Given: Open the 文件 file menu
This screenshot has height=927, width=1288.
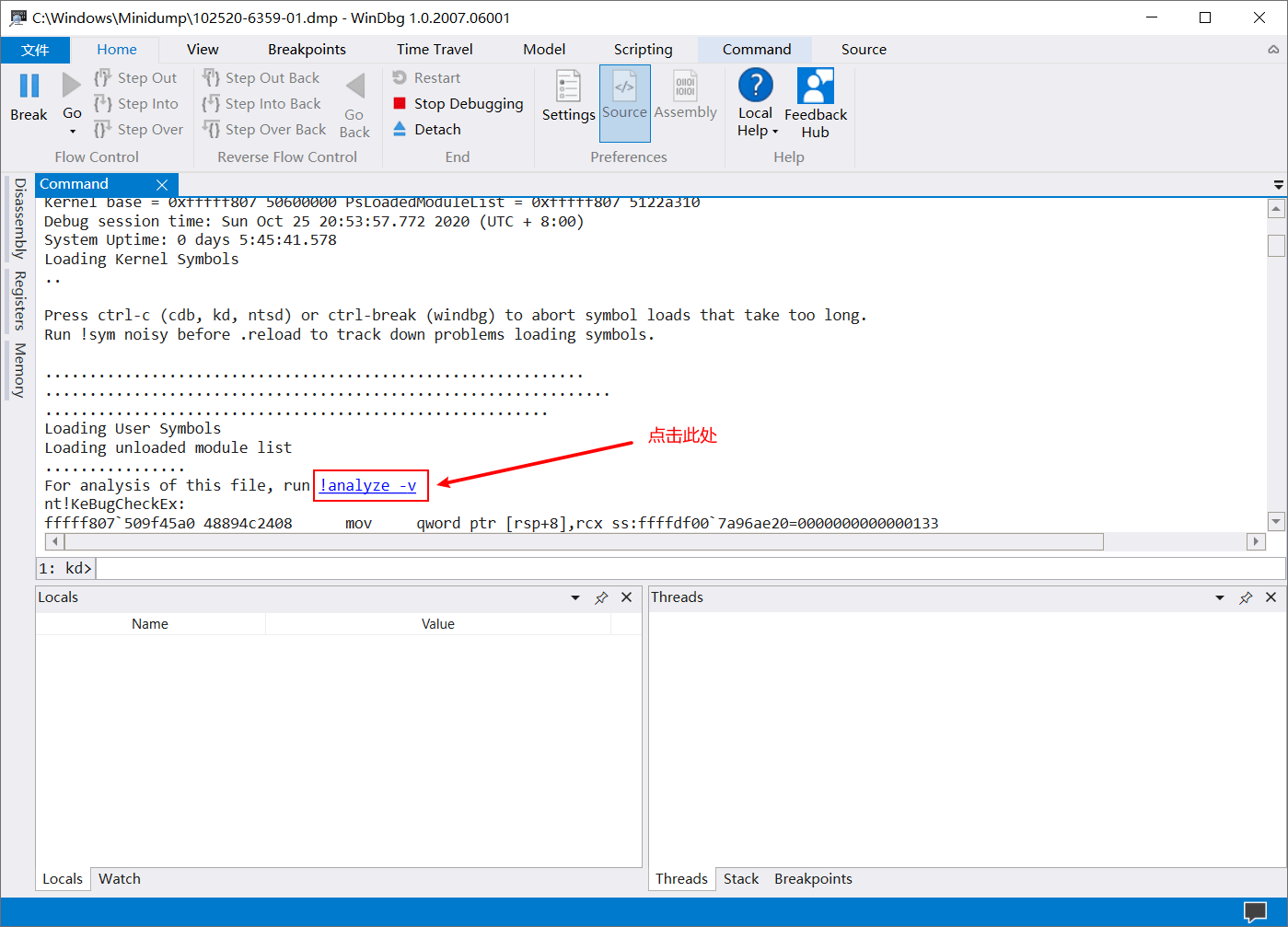Looking at the screenshot, I should tap(35, 50).
